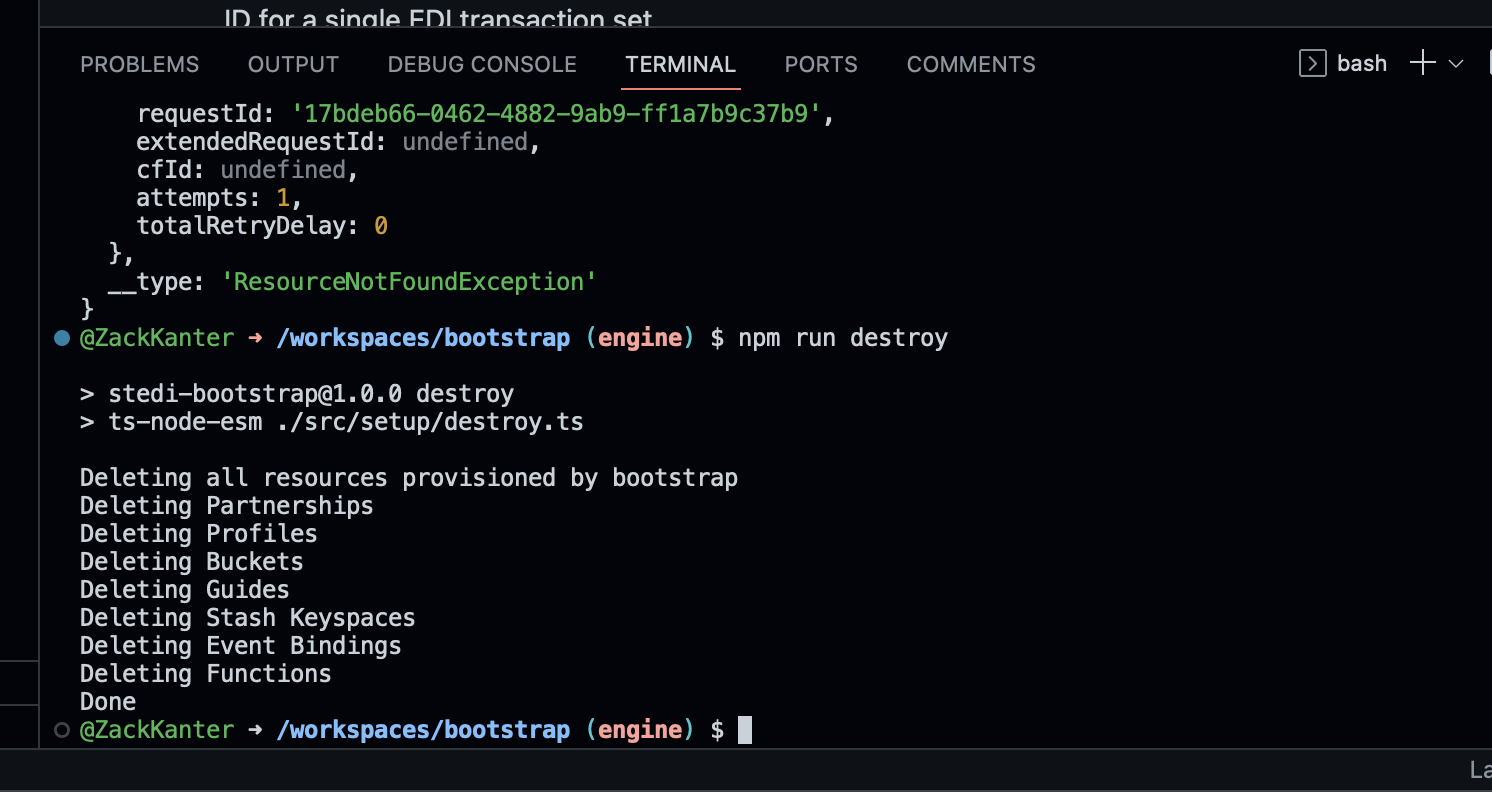Viewport: 1492px width, 792px height.
Task: Open the COMMENTS tab
Action: (x=970, y=64)
